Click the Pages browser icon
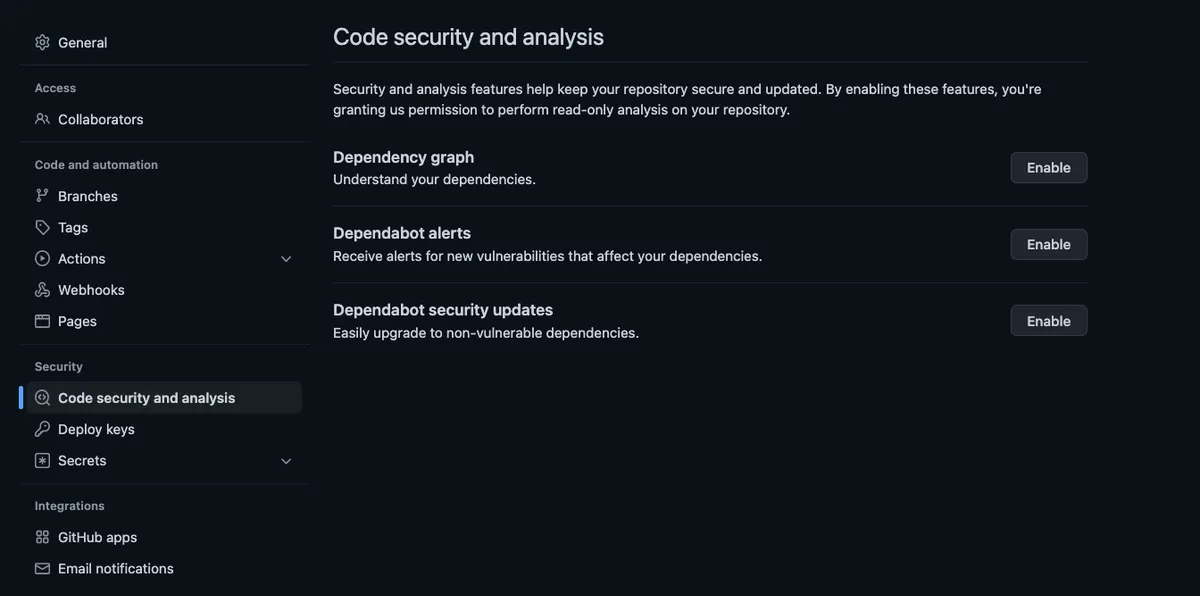 pos(42,321)
